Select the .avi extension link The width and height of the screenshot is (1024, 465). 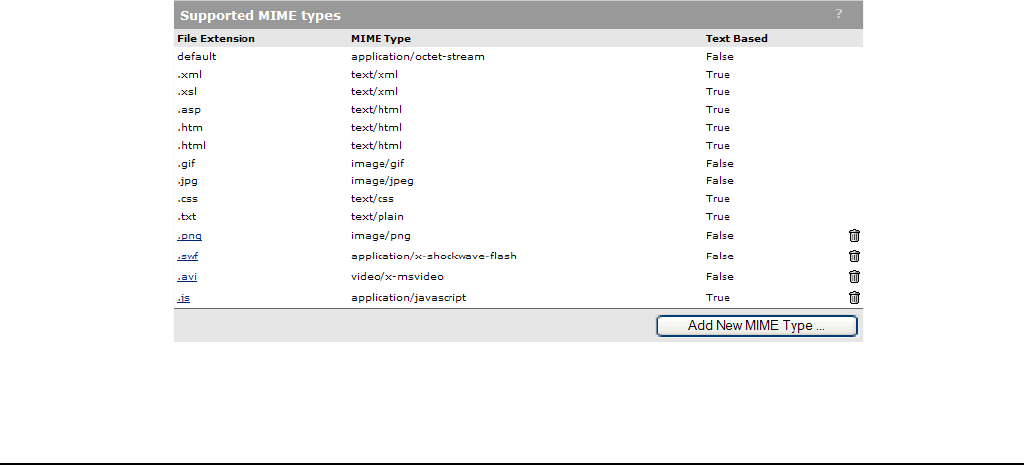(x=187, y=276)
